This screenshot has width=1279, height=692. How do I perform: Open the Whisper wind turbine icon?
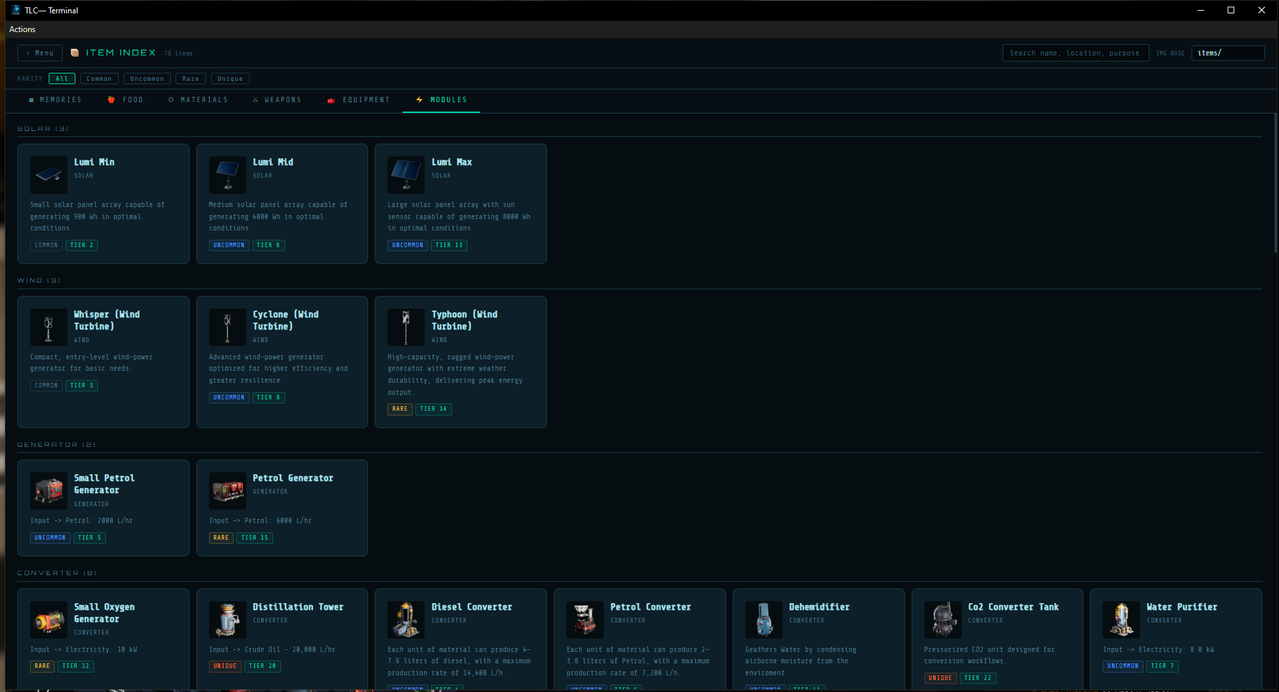click(49, 327)
